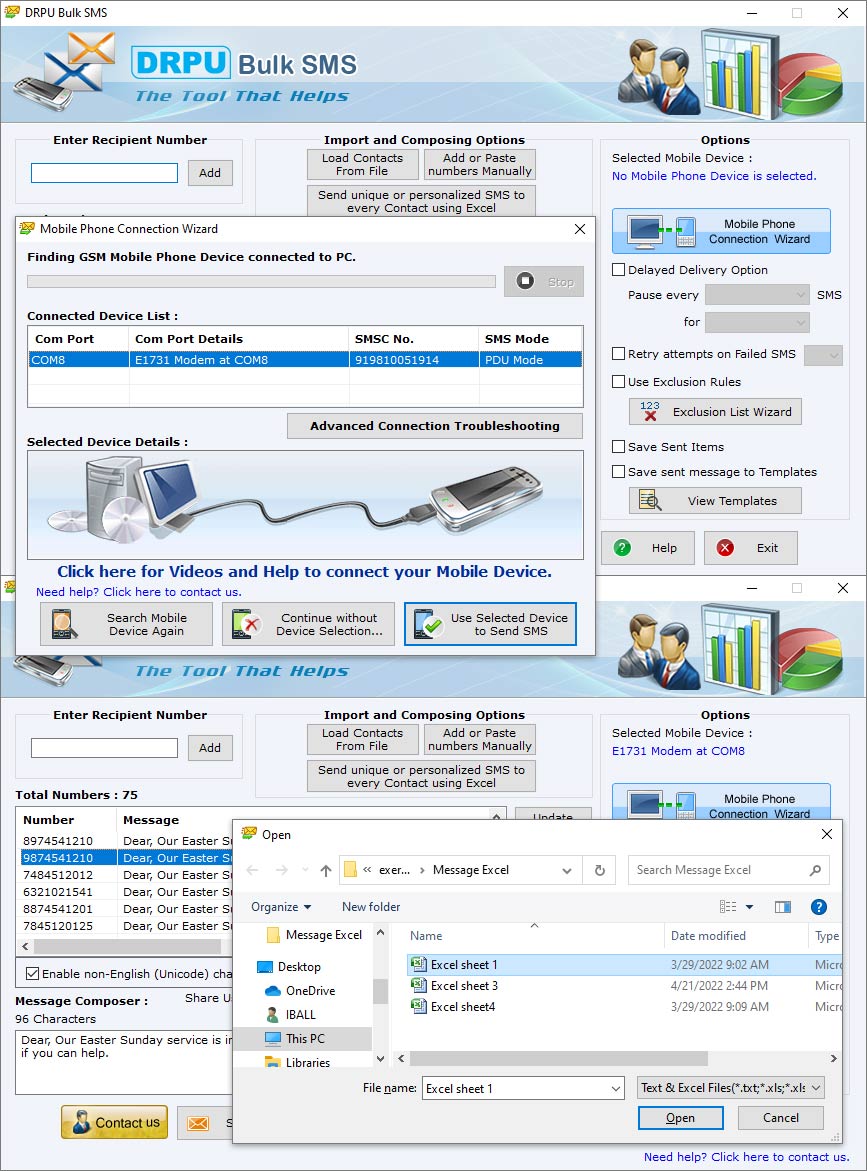Open the Pause every SMS dropdown
The image size is (867, 1171).
[757, 294]
